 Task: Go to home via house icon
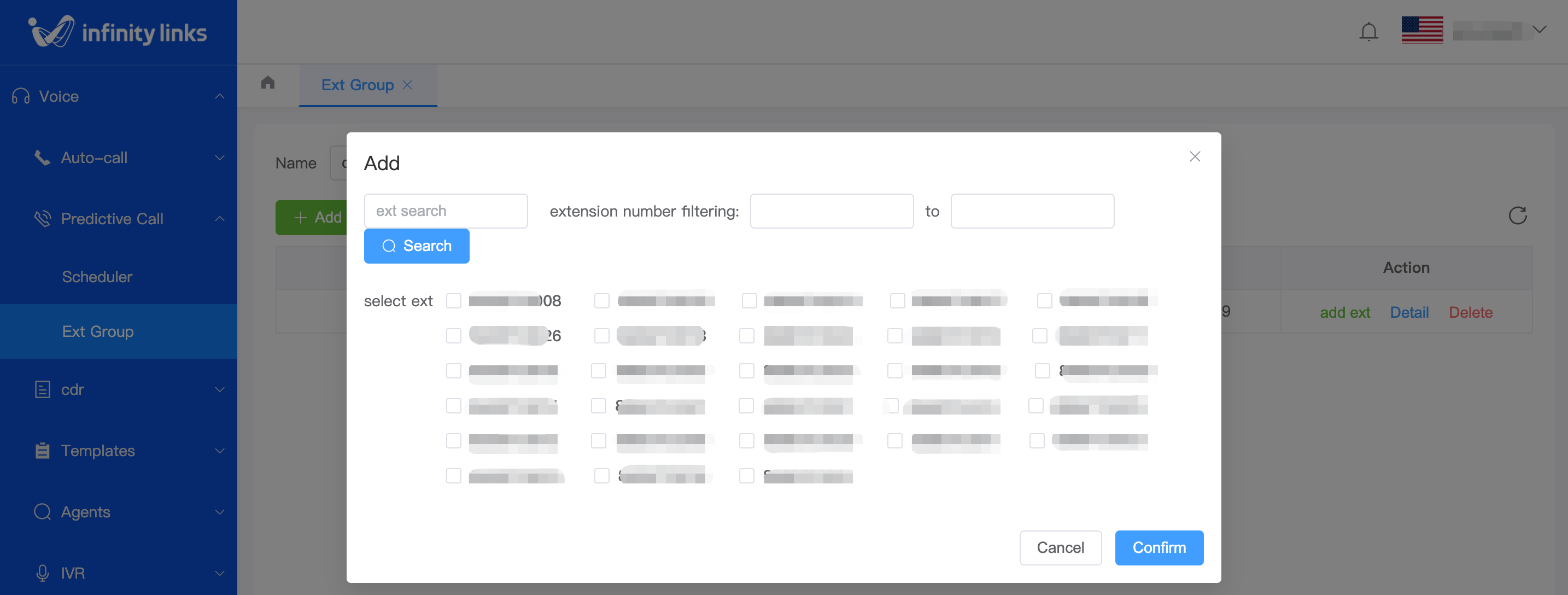click(x=268, y=83)
